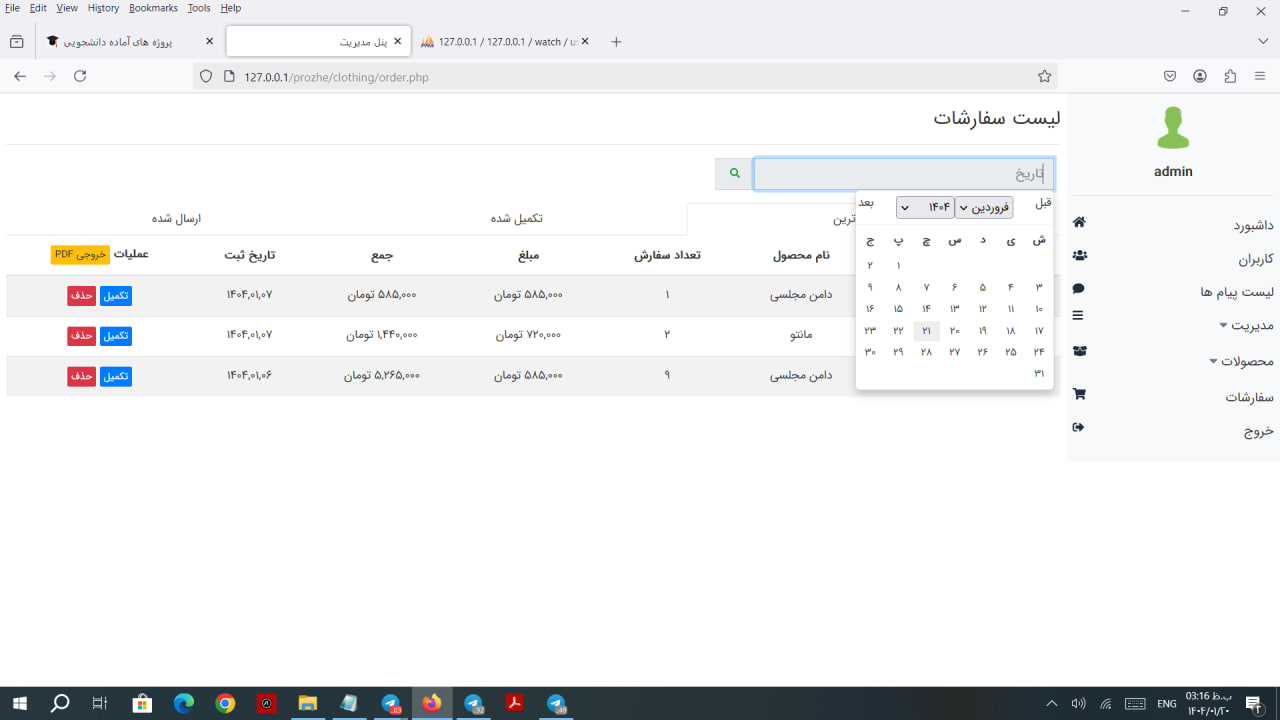Image resolution: width=1280 pixels, height=720 pixels.
Task: Click the مانتو product name cell
Action: point(801,336)
